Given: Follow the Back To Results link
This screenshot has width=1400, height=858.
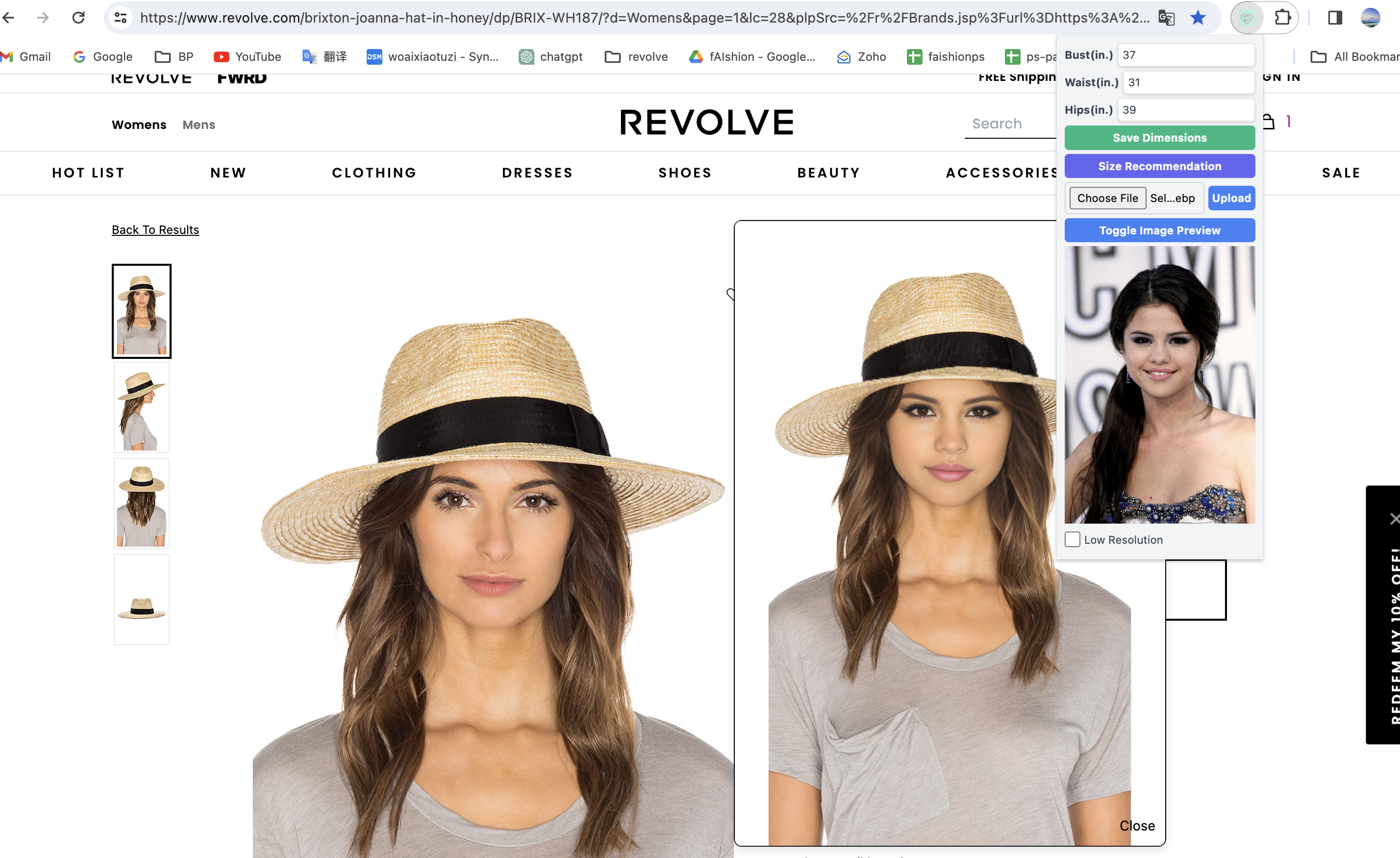Looking at the screenshot, I should 155,229.
